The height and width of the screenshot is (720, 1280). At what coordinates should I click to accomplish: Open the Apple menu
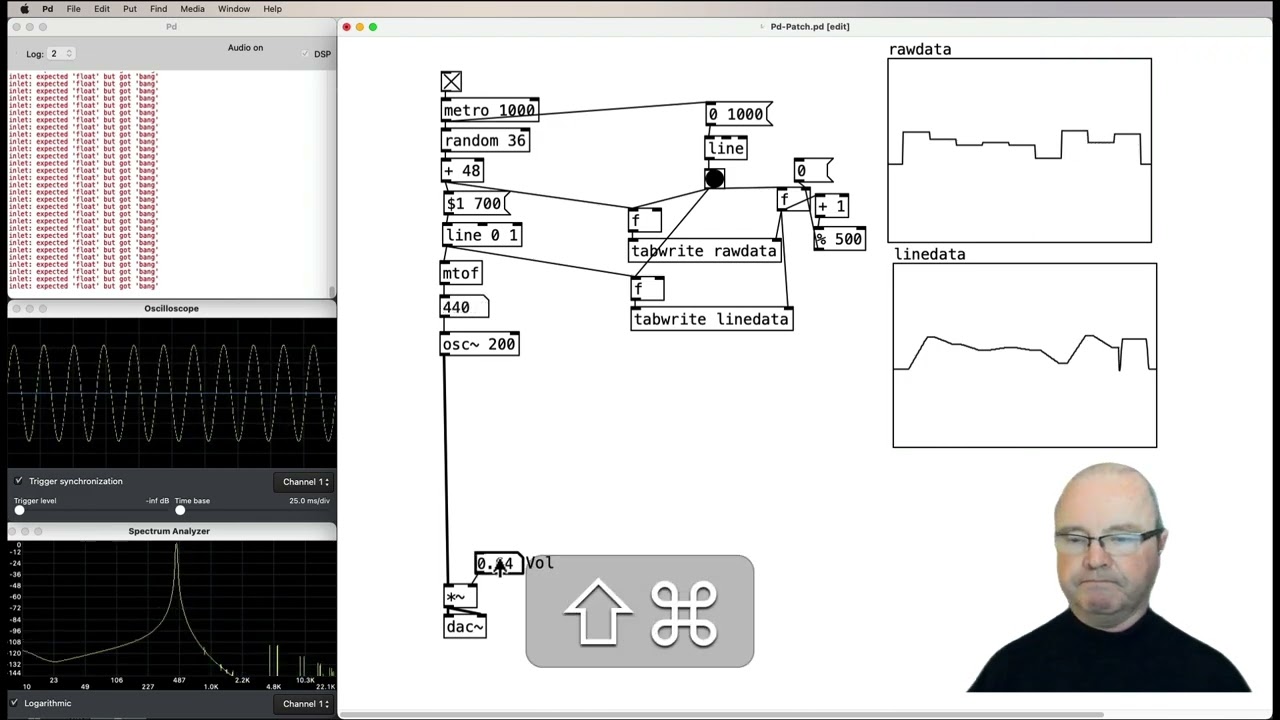24,9
